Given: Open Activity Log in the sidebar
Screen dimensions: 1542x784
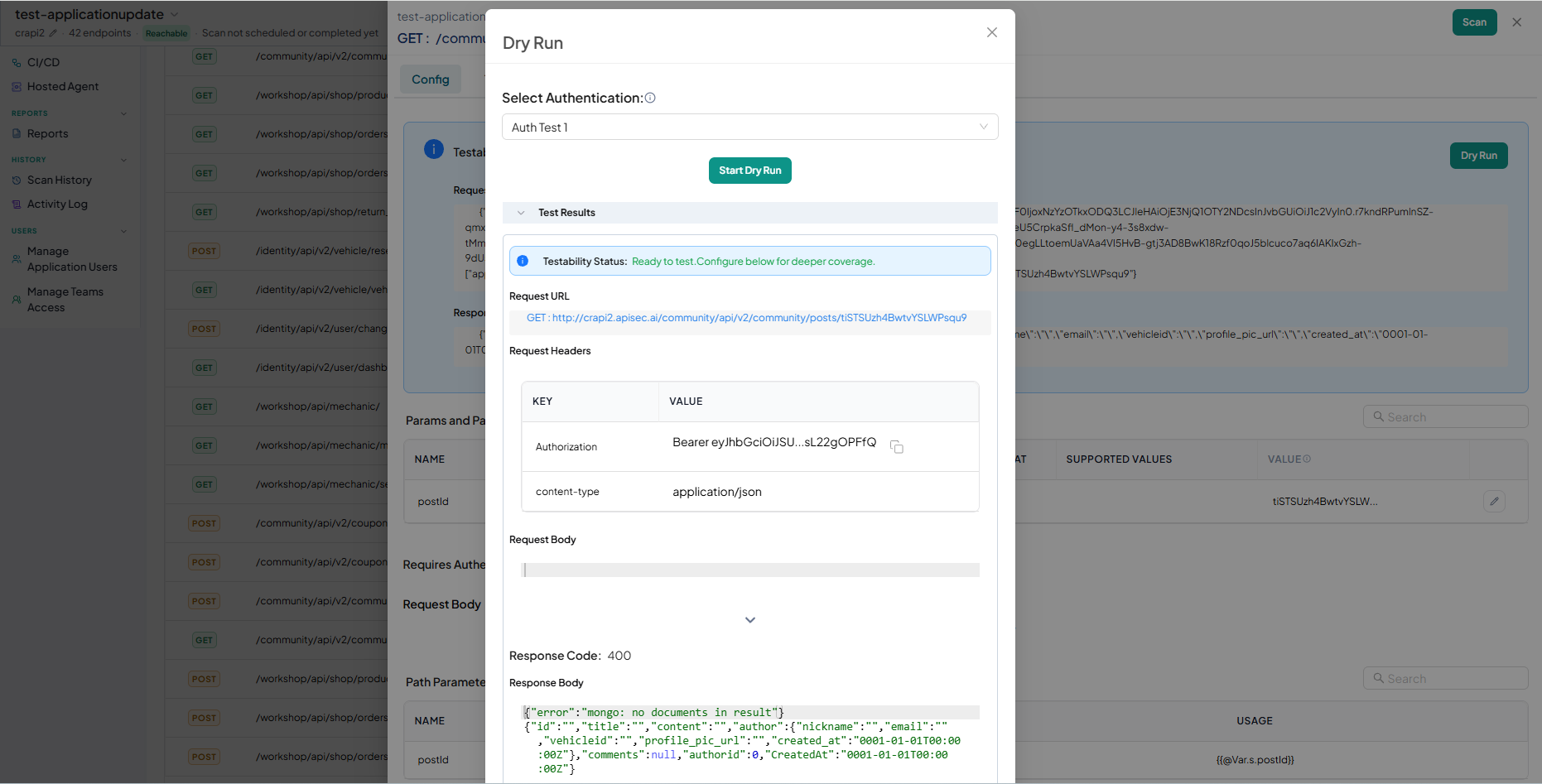Looking at the screenshot, I should pyautogui.click(x=57, y=204).
